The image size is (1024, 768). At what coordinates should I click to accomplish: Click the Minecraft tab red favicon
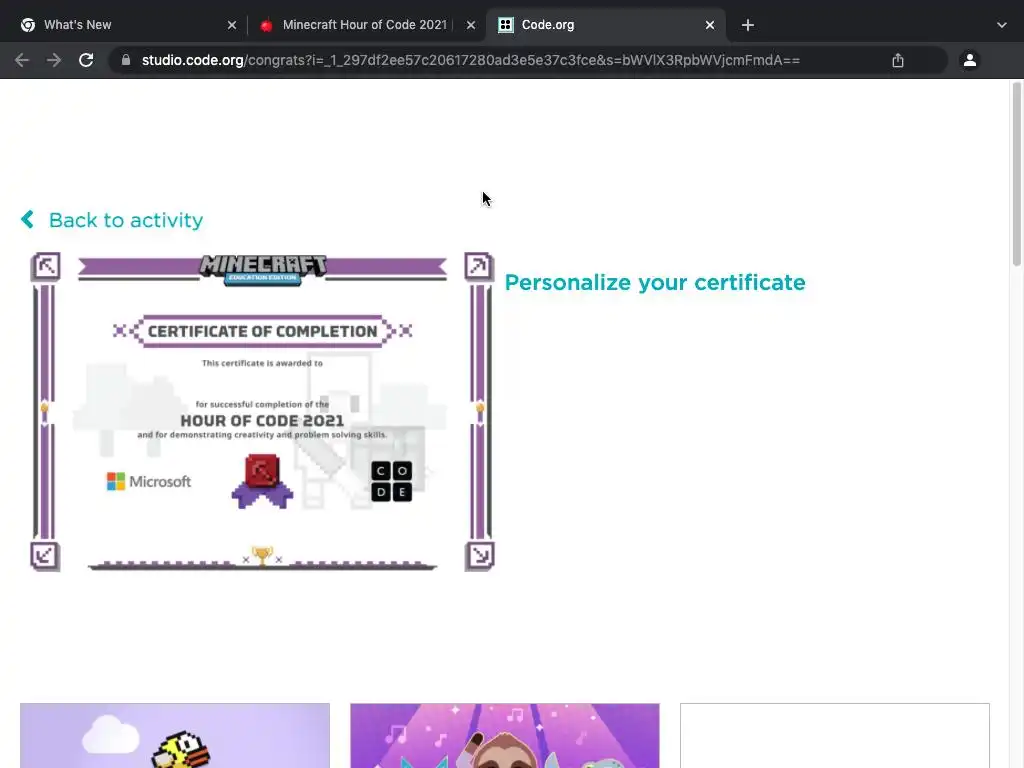click(x=266, y=25)
